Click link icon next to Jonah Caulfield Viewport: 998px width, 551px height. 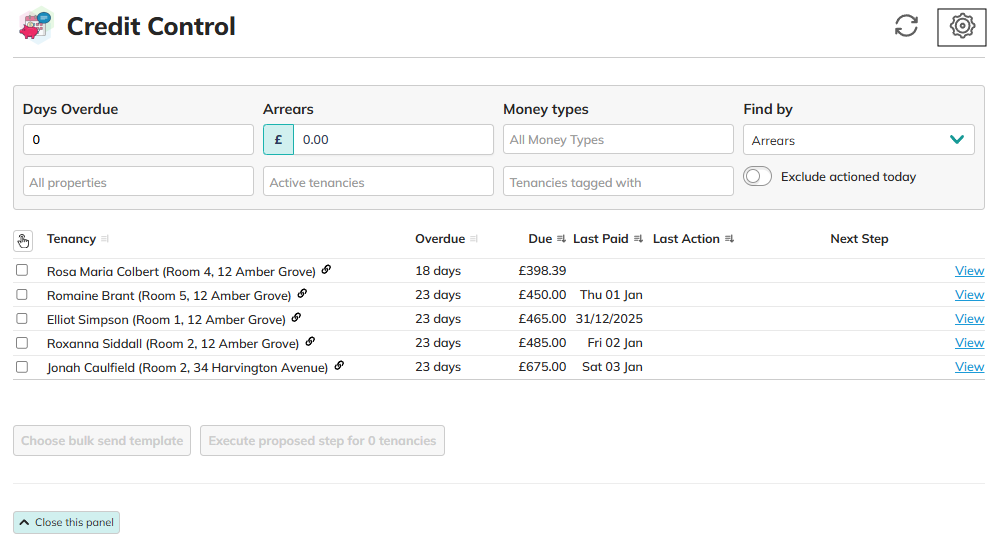coord(339,366)
